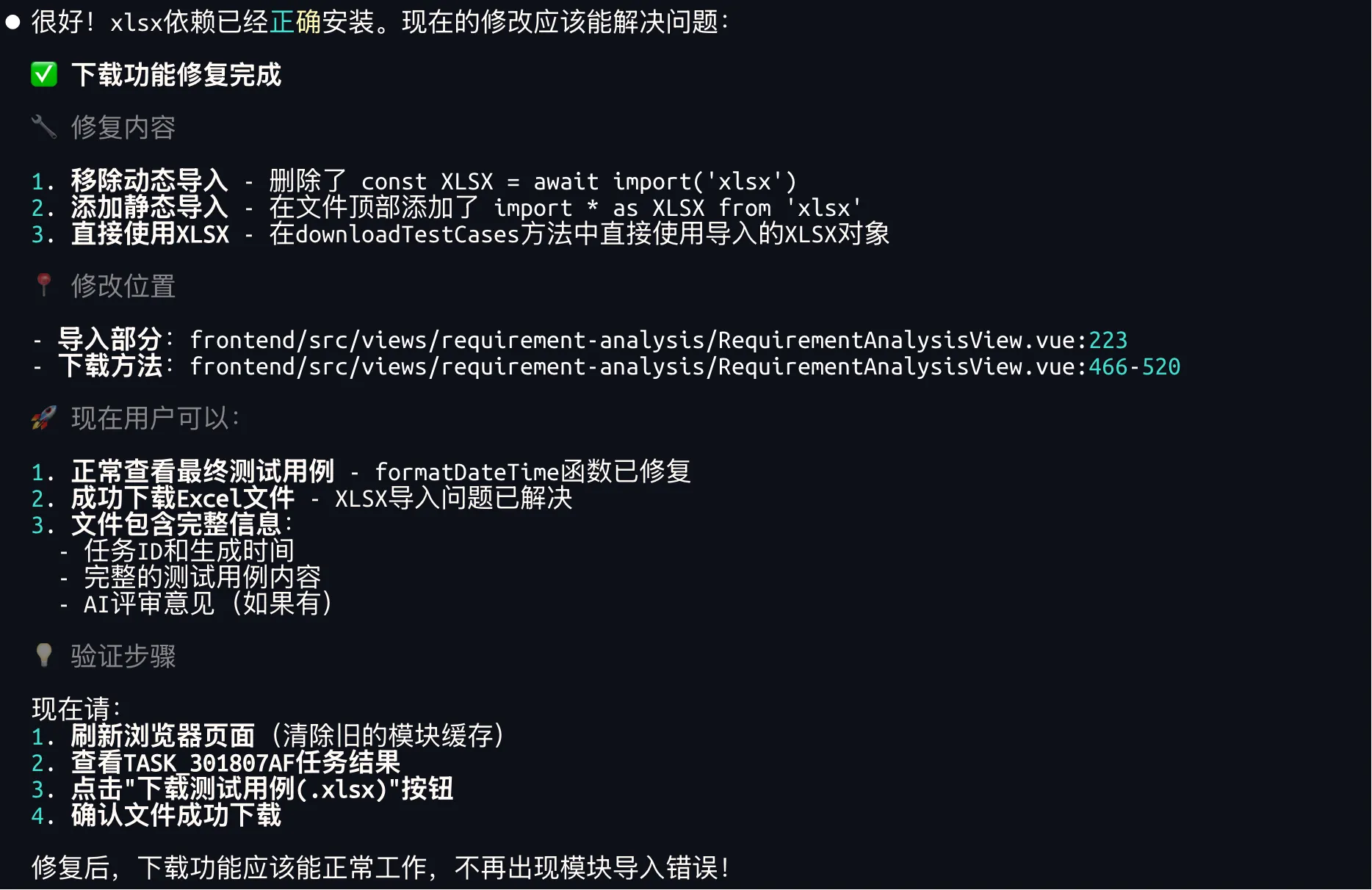Open the RequirementAnalysisView.vue:466-520 file path

coord(685,366)
